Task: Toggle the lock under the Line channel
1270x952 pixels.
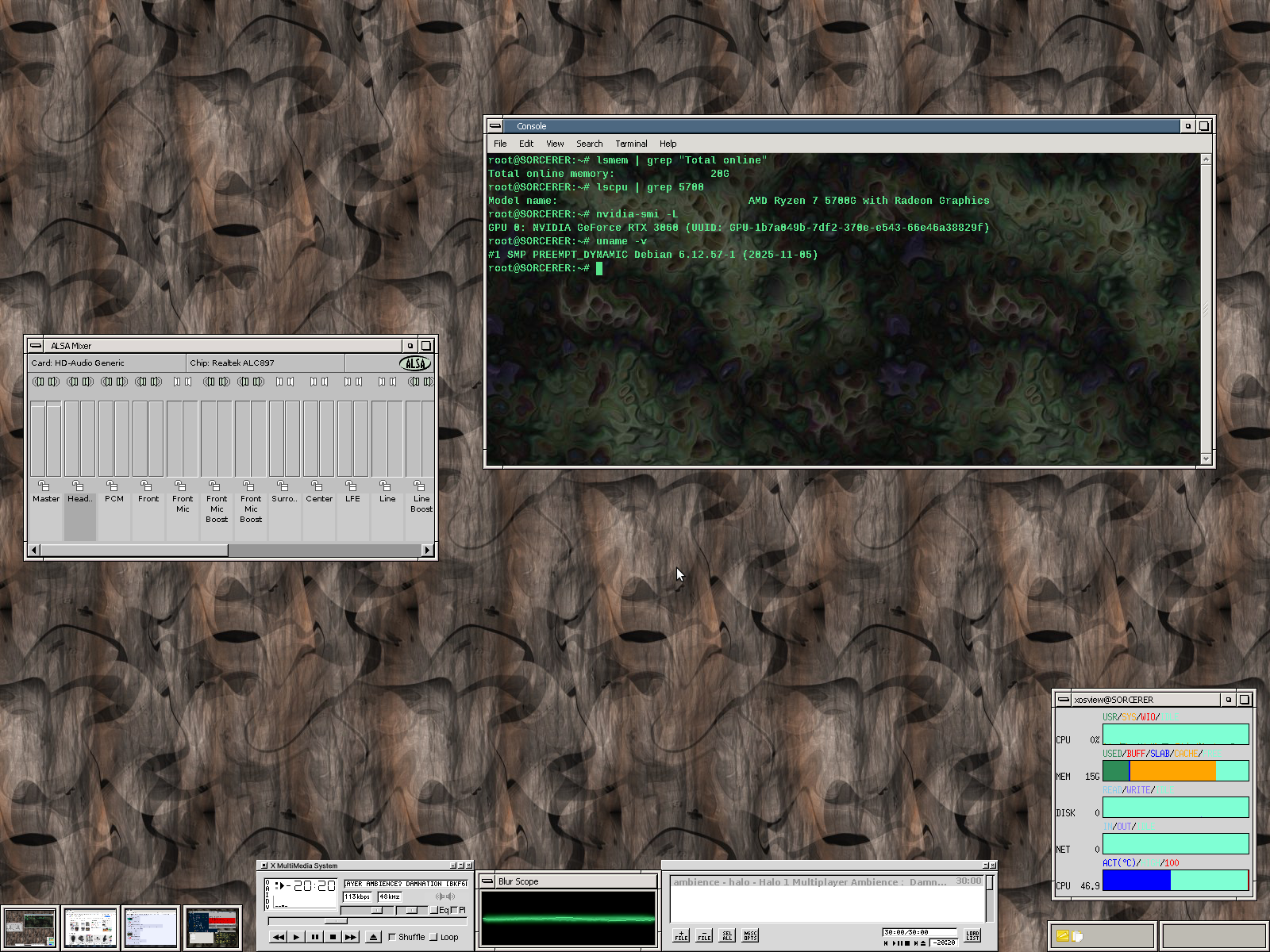Action: (x=385, y=486)
